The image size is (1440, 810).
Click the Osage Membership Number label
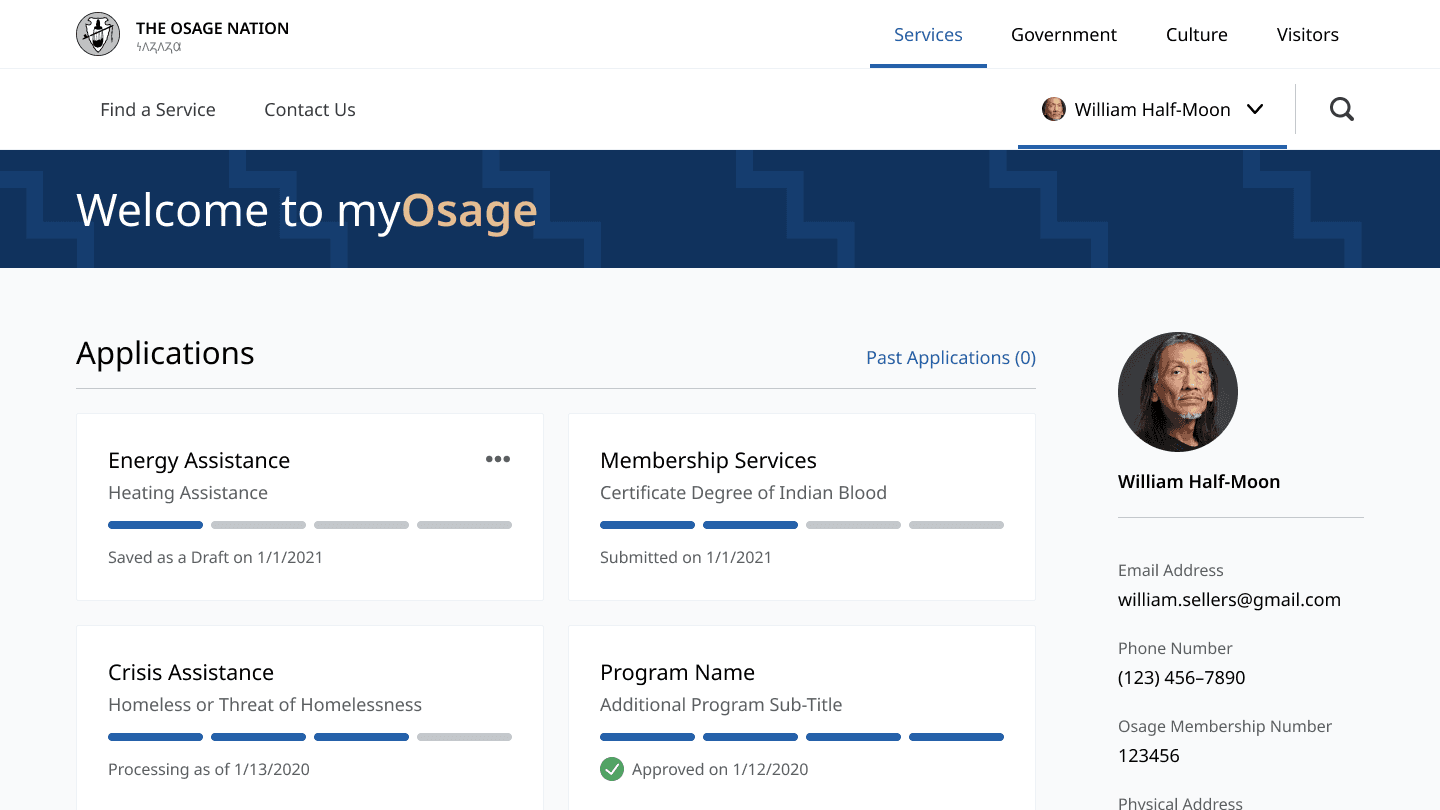click(x=1225, y=726)
